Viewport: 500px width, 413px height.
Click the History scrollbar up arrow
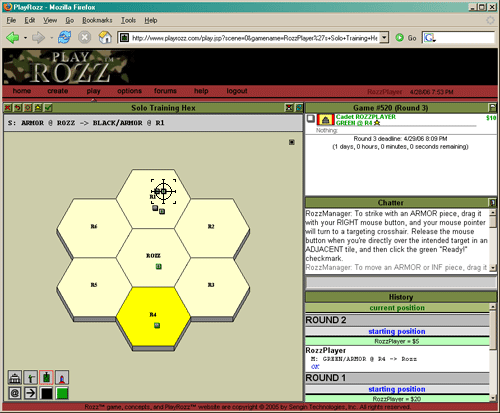493,306
